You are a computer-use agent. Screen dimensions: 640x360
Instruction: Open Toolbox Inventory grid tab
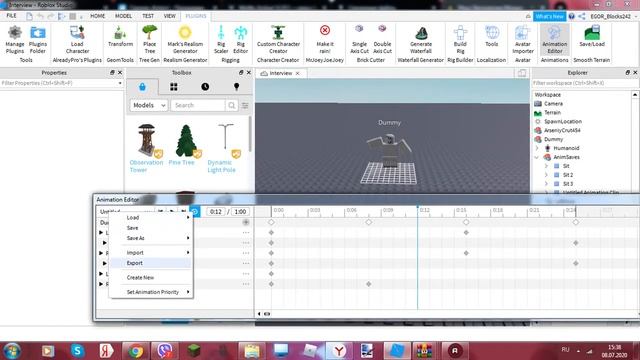coord(173,87)
